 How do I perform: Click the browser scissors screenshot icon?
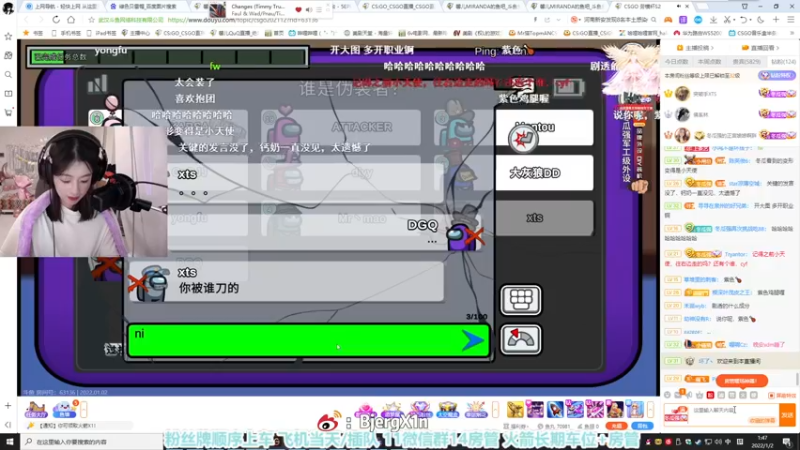(728, 20)
